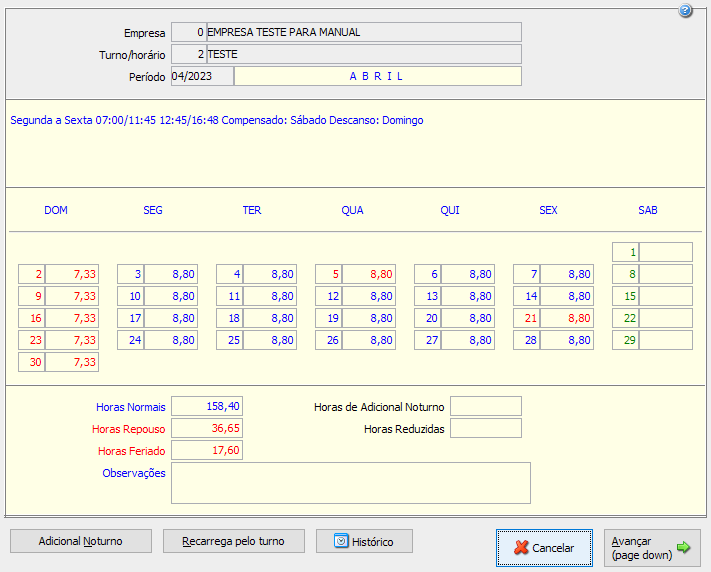Click the Observações text box
The width and height of the screenshot is (711, 572).
point(350,482)
